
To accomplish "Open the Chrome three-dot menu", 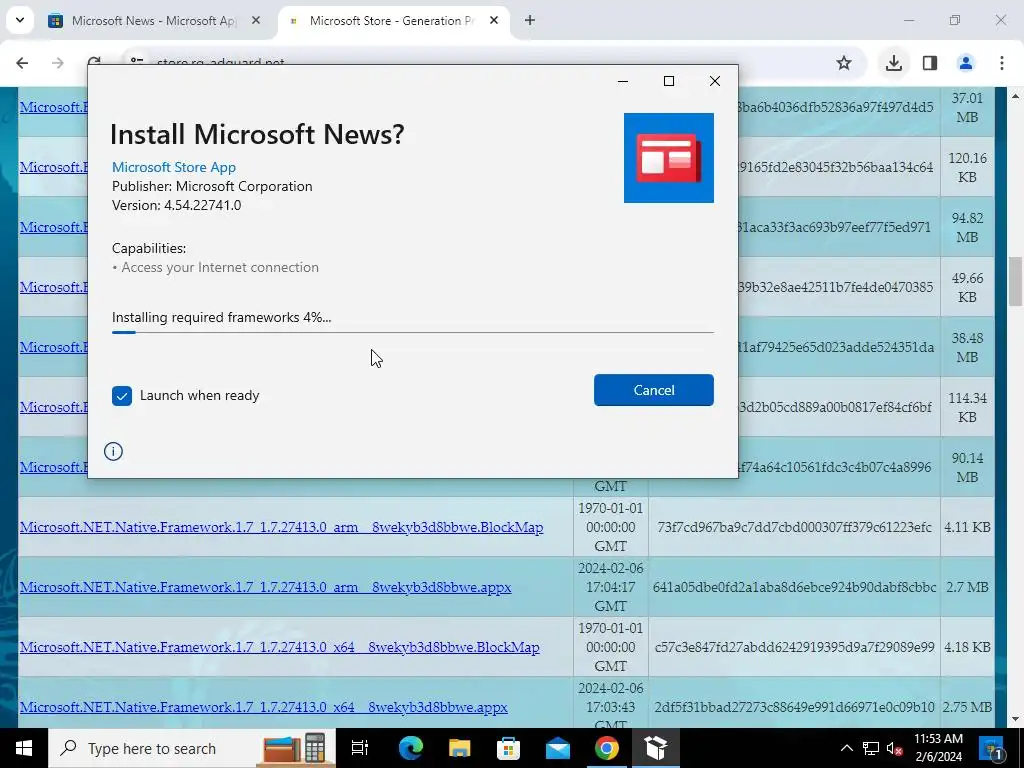I will click(1002, 63).
